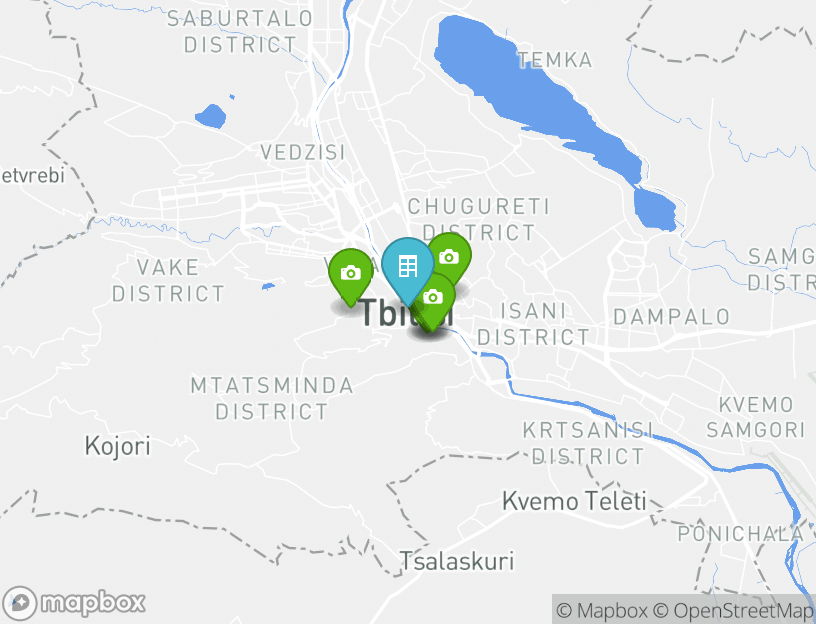Open the Mapbox logo in the corner

73,604
